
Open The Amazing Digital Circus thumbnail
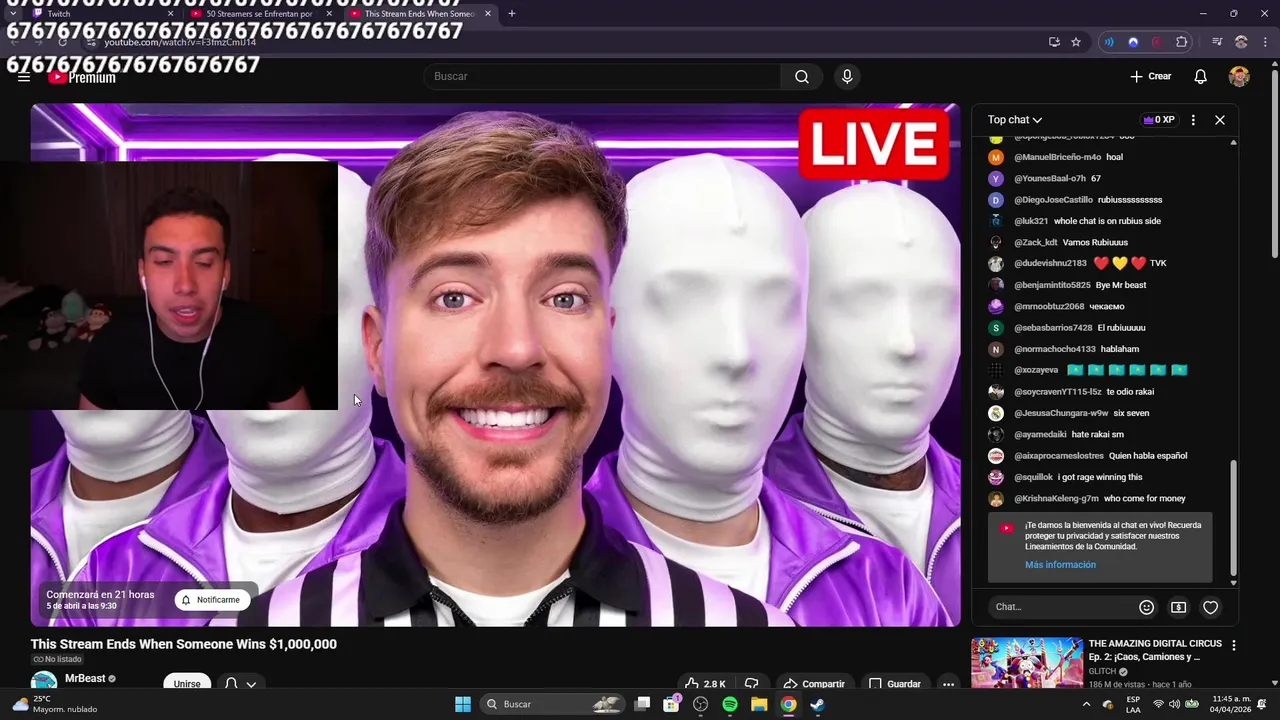point(1027,663)
